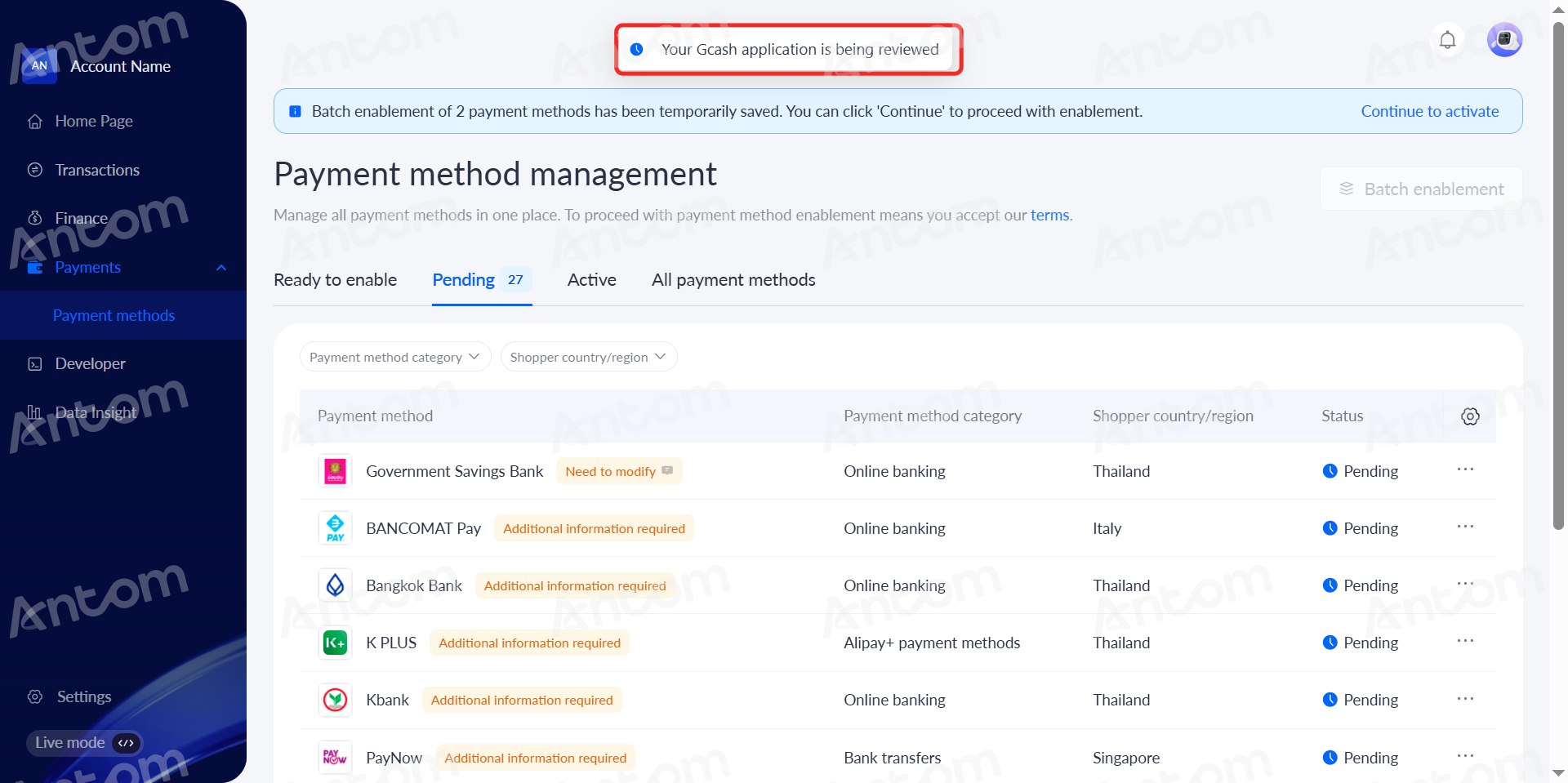Screen dimensions: 1568x783
Task: Click Kbank Additional information required tag
Action: (x=522, y=700)
